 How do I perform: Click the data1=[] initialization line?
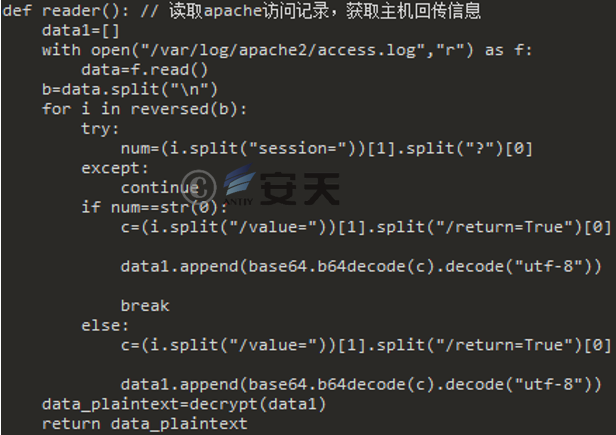point(81,31)
